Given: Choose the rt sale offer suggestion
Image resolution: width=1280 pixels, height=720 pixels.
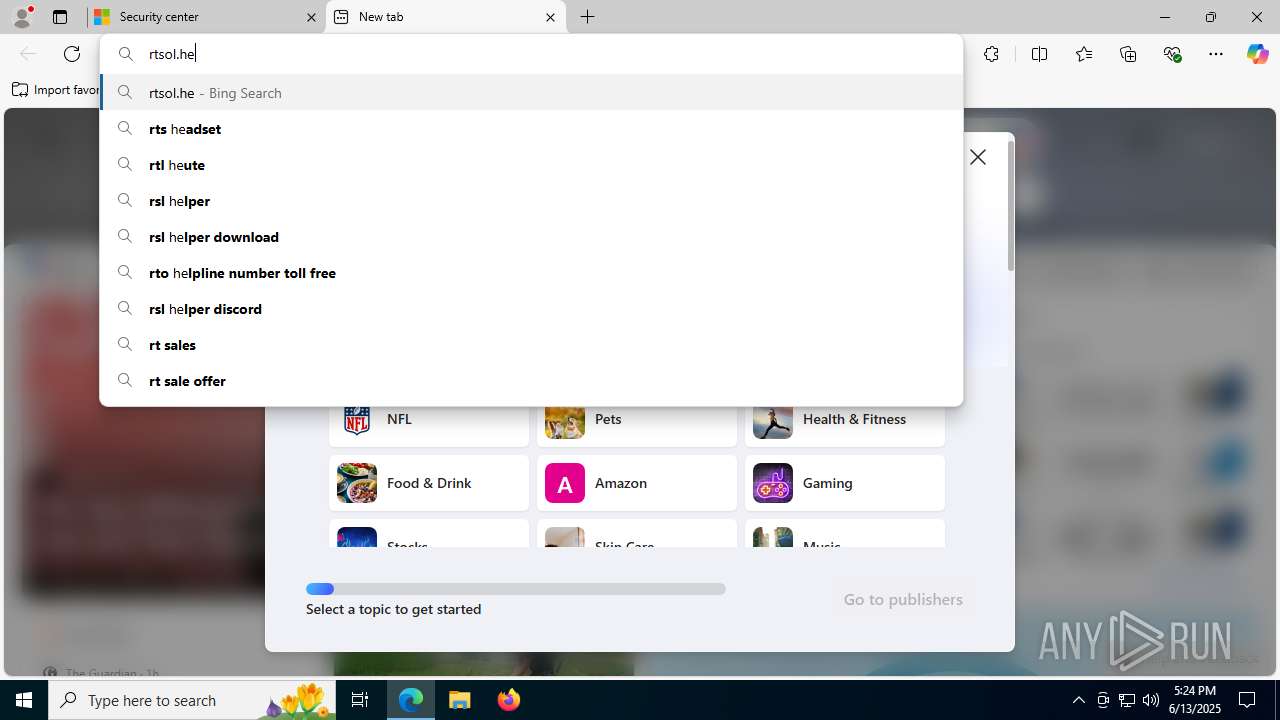Looking at the screenshot, I should coord(531,381).
